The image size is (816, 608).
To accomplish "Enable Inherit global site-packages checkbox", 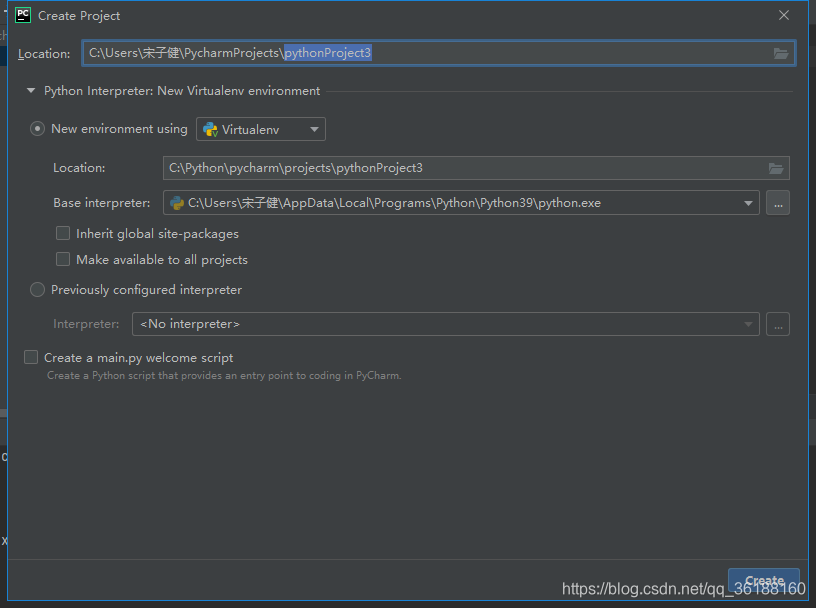I will [63, 233].
